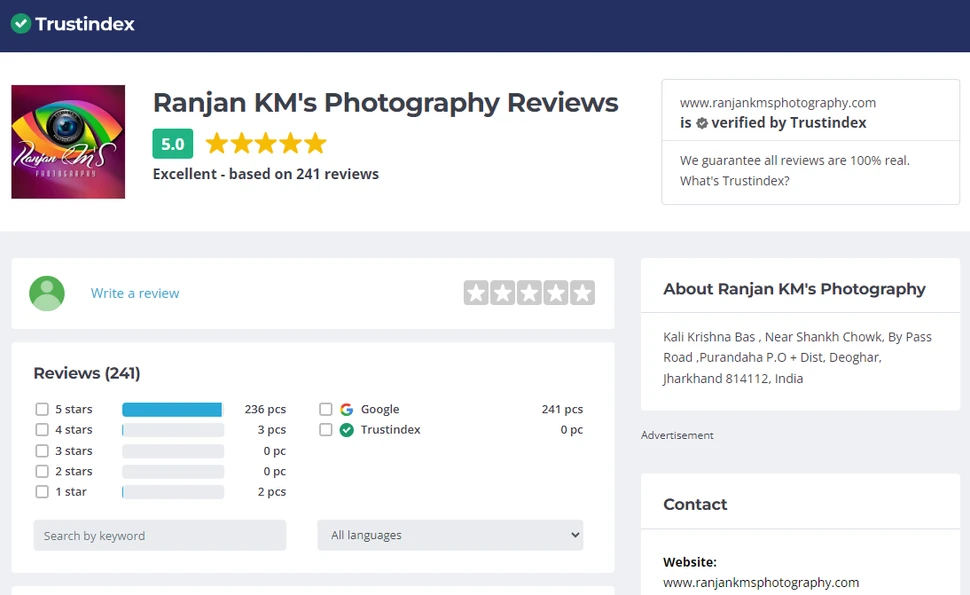Image resolution: width=970 pixels, height=595 pixels.
Task: Click the '2 pcs' count for 1 star
Action: pyautogui.click(x=272, y=492)
